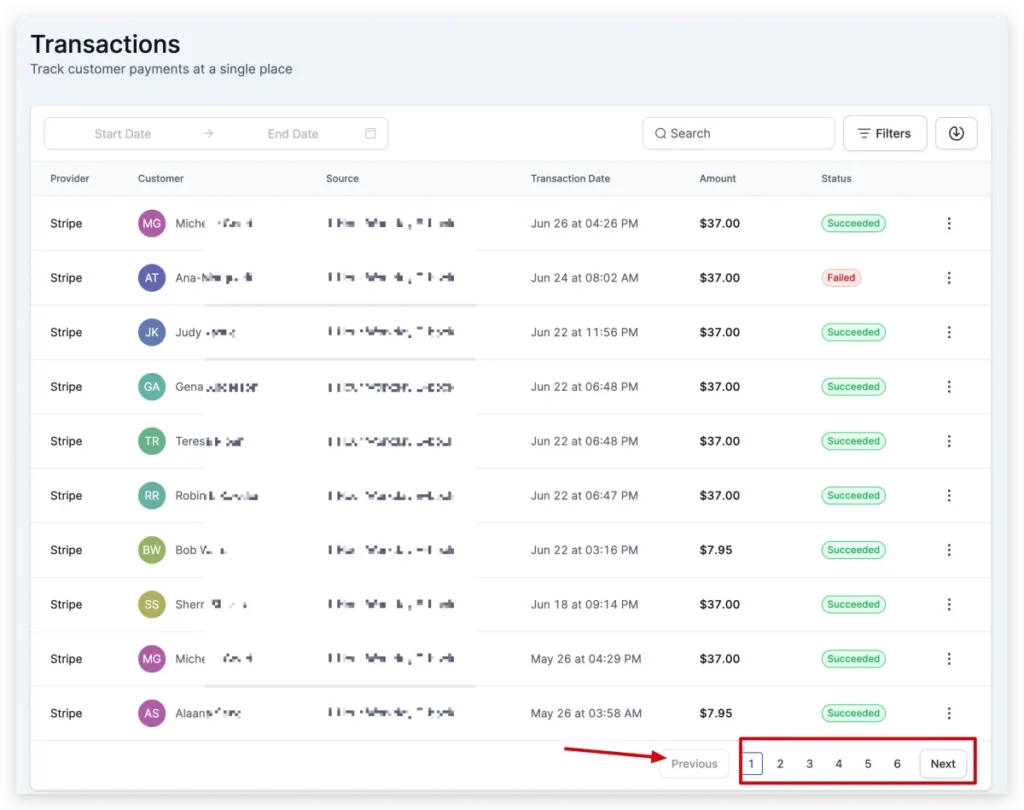Go to page 2 of transactions

[x=780, y=764]
